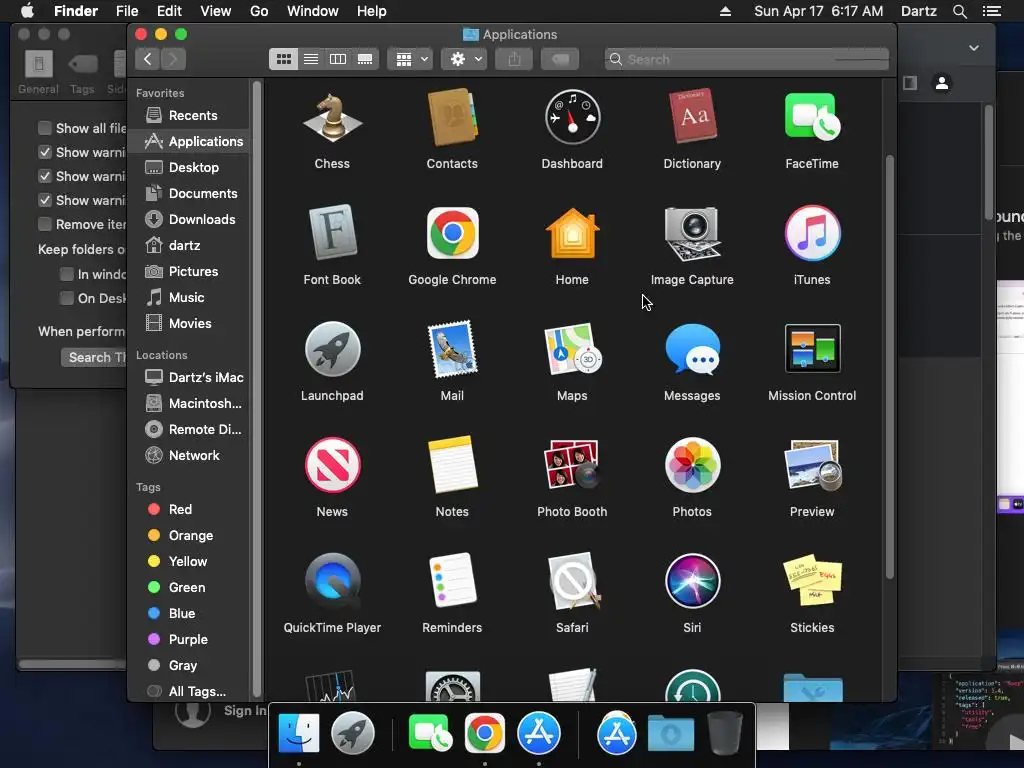Select the Stickies app icon
This screenshot has height=768, width=1024.
click(812, 581)
